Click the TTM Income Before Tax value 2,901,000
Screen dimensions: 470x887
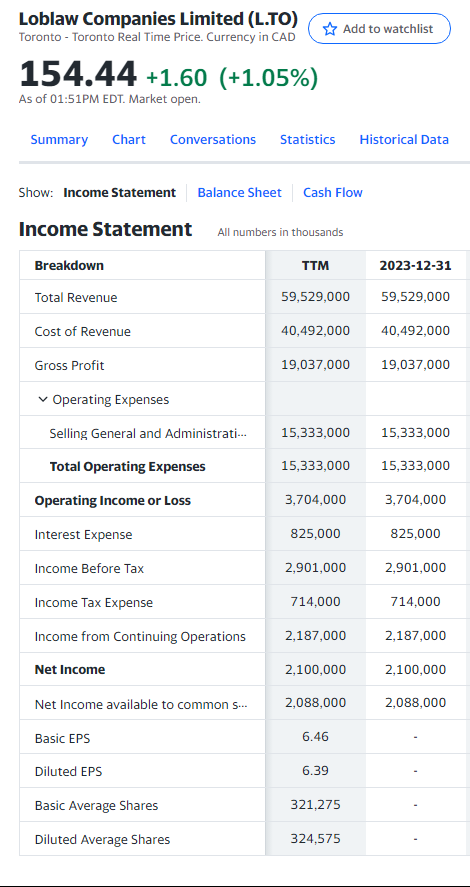click(316, 567)
